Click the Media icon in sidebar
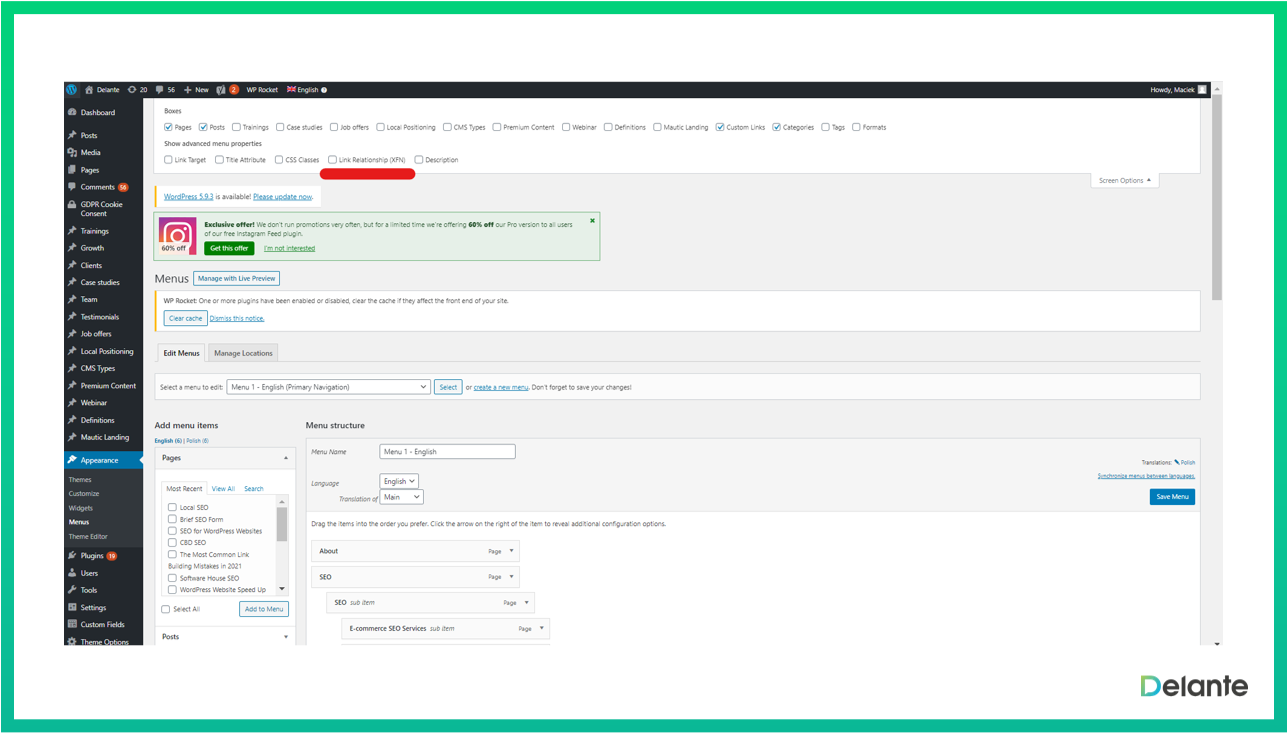 72,153
